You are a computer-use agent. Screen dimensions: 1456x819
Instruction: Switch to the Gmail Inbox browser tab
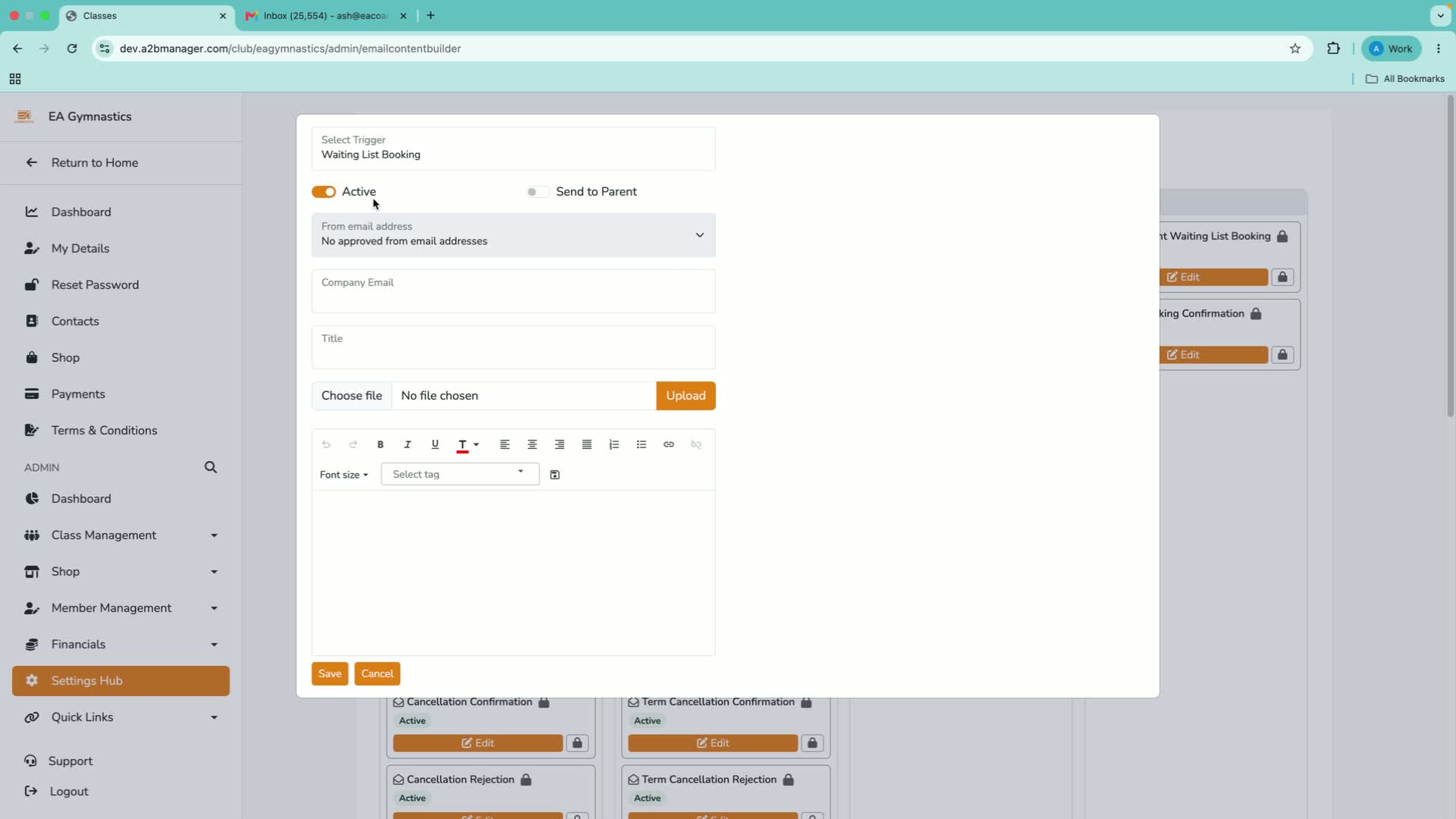(325, 15)
